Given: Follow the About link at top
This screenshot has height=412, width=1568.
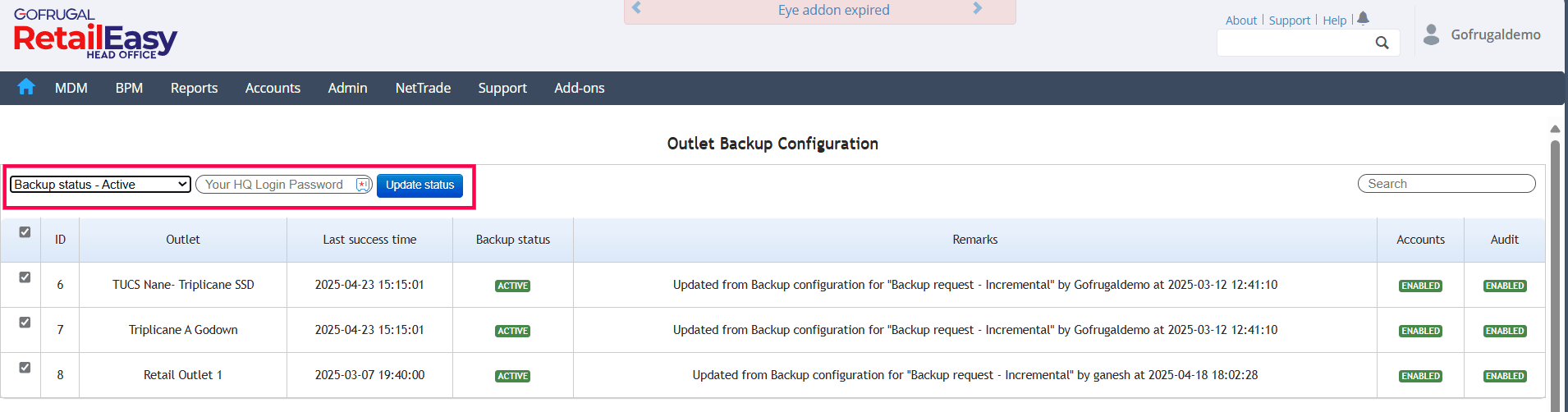Looking at the screenshot, I should point(1240,21).
